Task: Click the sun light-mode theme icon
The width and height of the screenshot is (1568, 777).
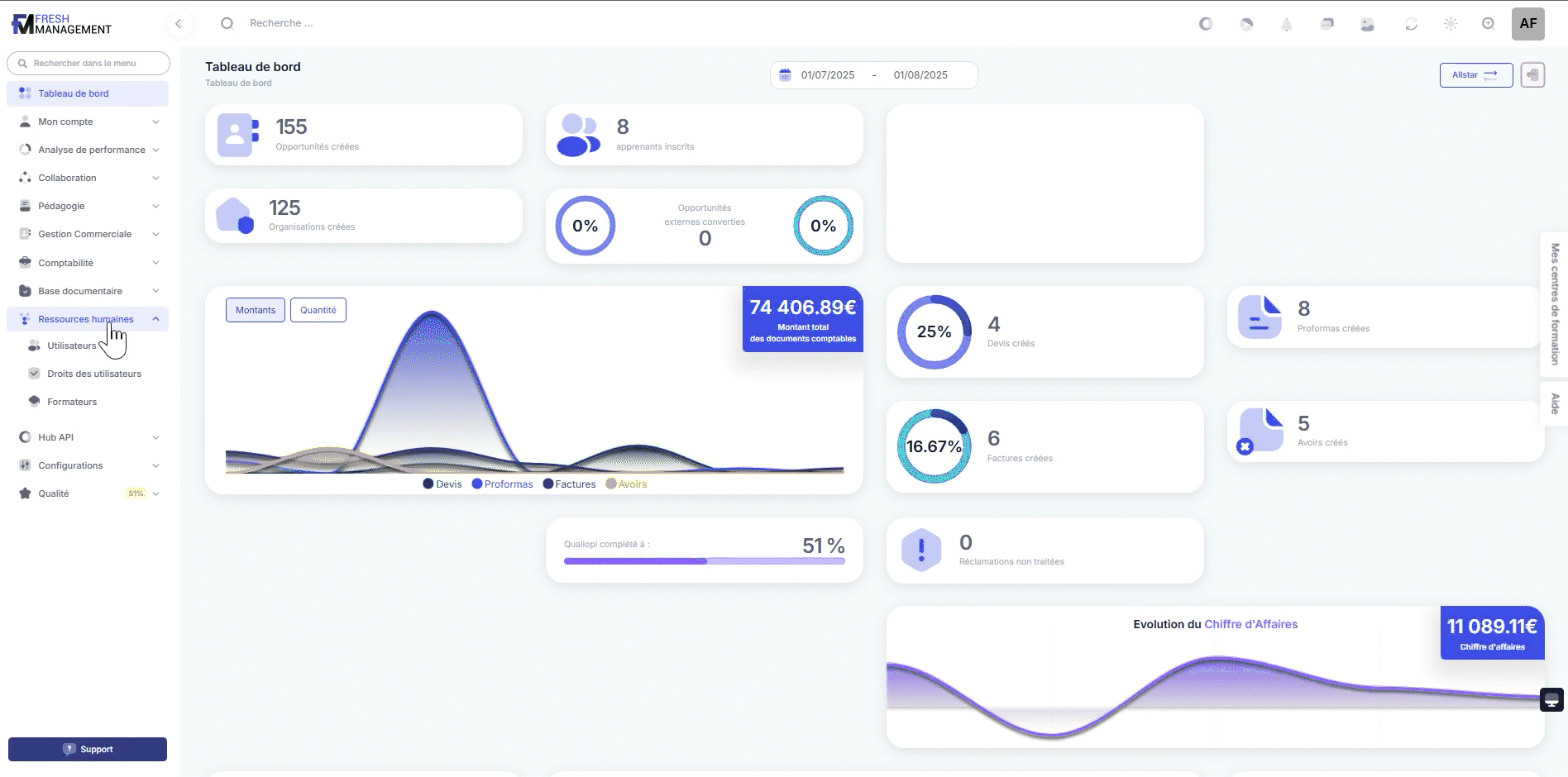Action: coord(1451,24)
